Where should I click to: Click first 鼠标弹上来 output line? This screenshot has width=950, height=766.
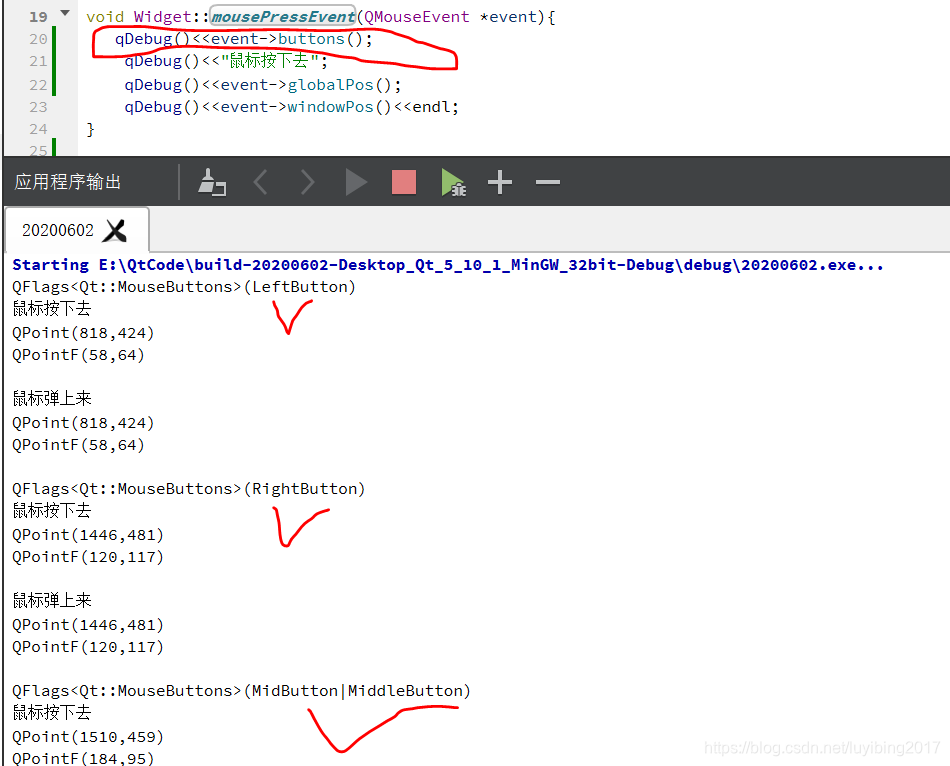tap(52, 399)
